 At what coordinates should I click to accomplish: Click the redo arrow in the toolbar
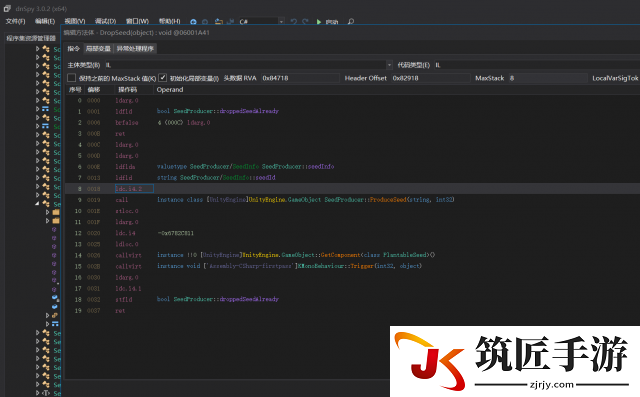(x=305, y=22)
